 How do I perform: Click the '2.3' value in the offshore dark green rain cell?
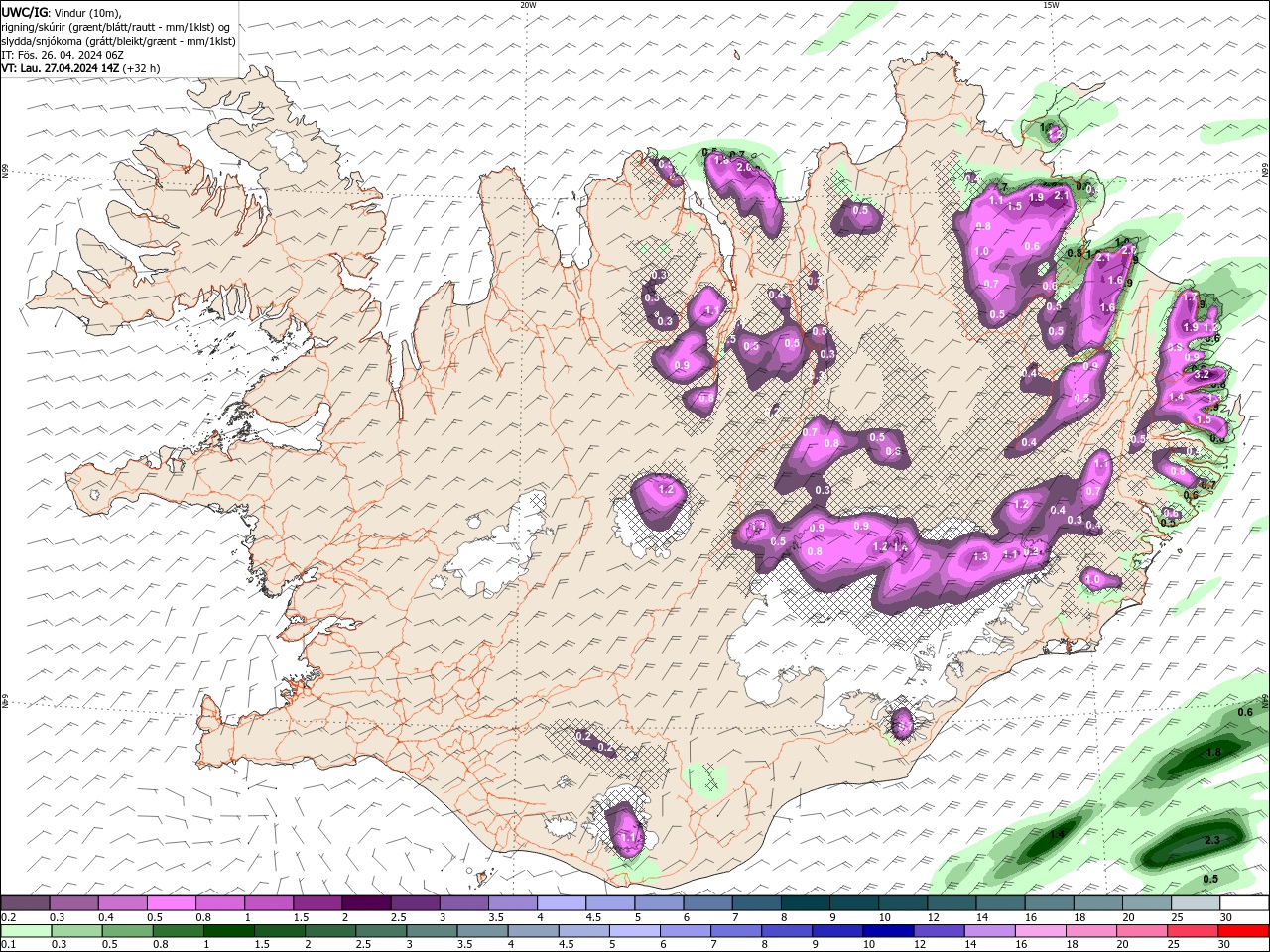tap(1211, 840)
